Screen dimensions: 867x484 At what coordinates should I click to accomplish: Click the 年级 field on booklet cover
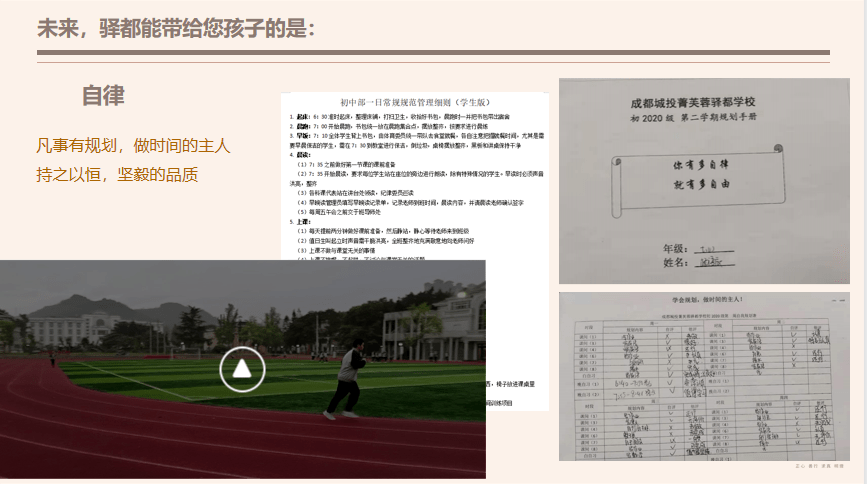pyautogui.click(x=698, y=248)
